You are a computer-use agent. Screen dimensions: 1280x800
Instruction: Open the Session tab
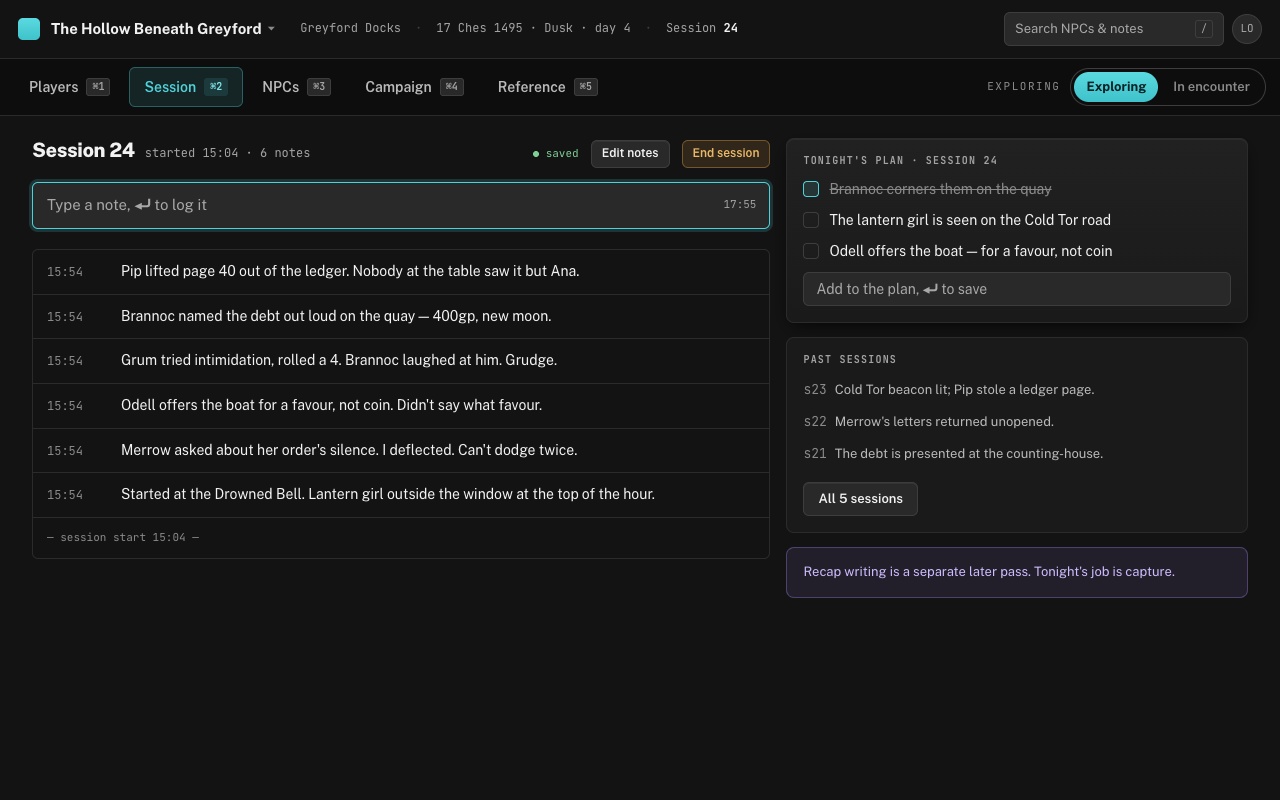[x=186, y=87]
